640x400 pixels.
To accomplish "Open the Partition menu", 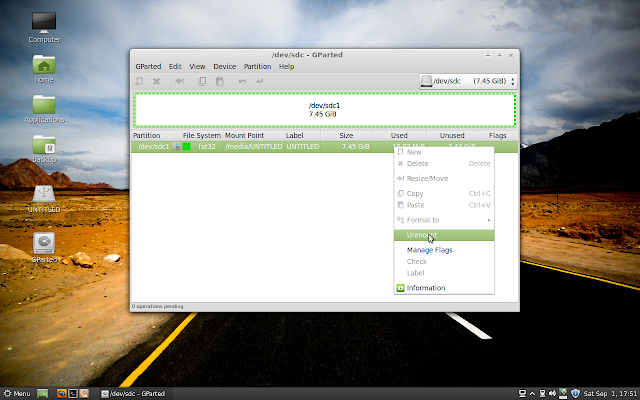I will coord(257,67).
